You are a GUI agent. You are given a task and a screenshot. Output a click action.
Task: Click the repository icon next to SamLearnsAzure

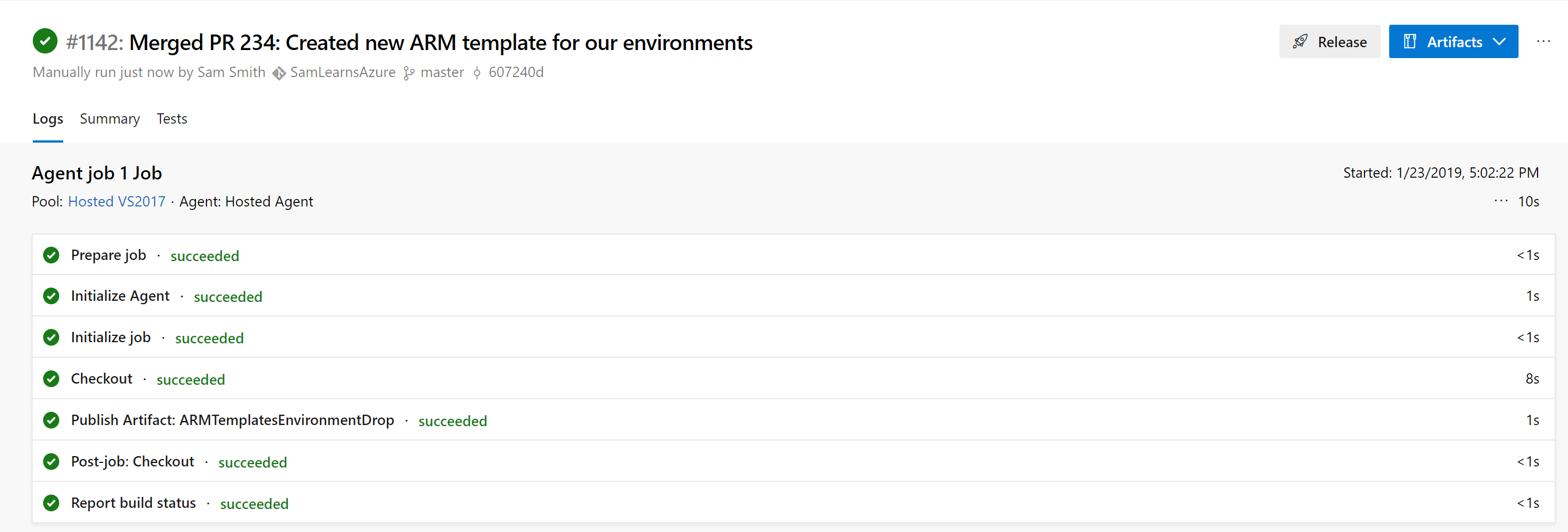tap(279, 73)
